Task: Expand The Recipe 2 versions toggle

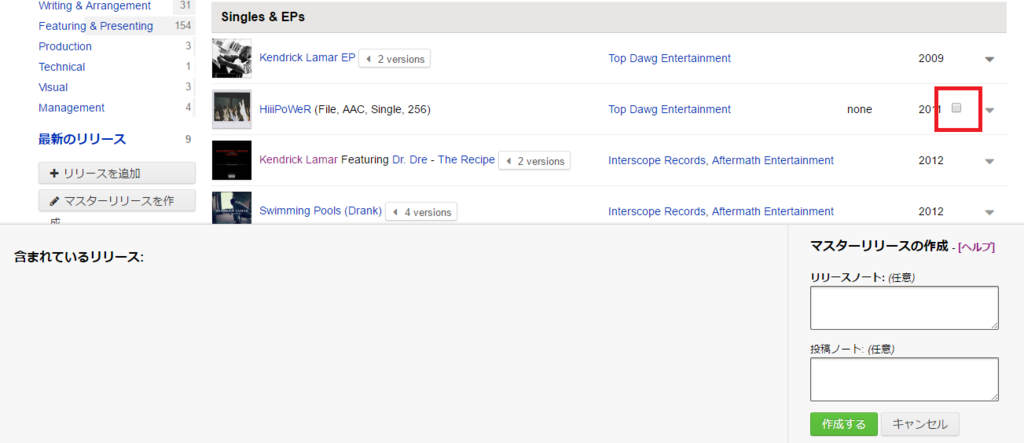Action: [534, 161]
